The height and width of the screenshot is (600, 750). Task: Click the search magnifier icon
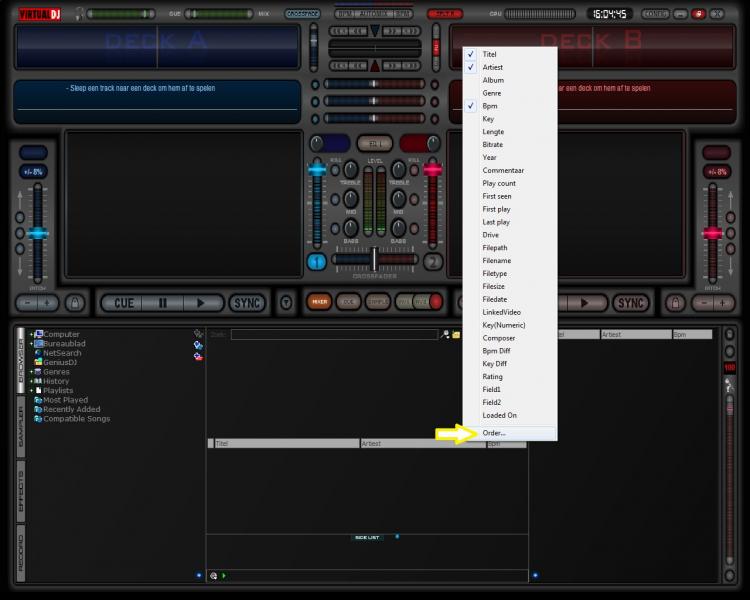point(445,334)
